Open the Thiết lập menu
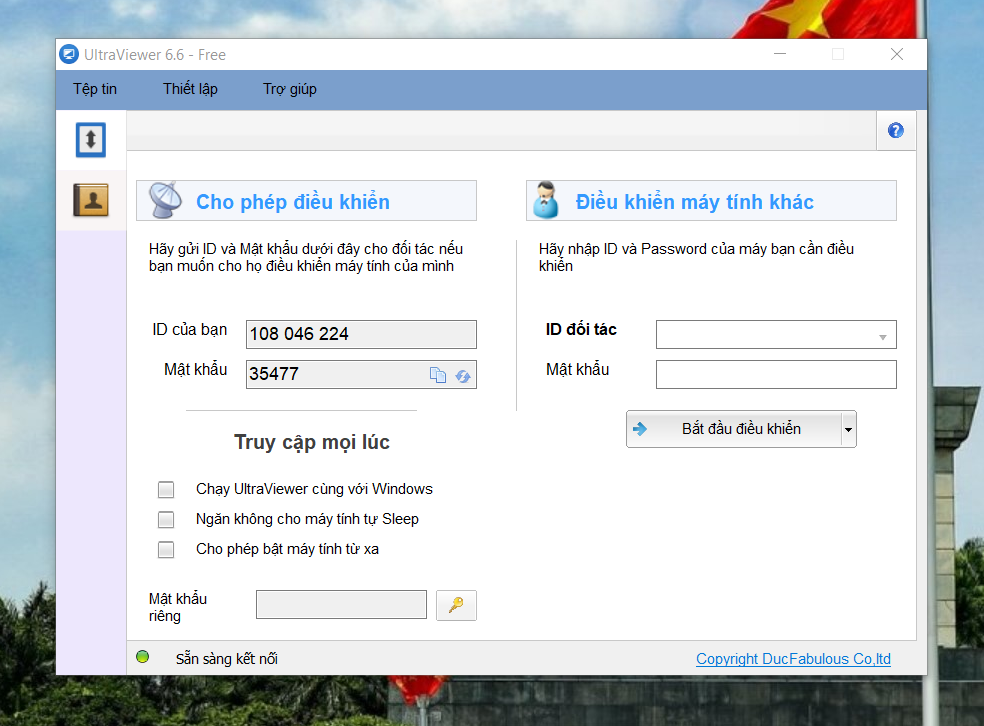This screenshot has width=984, height=726. pyautogui.click(x=190, y=89)
